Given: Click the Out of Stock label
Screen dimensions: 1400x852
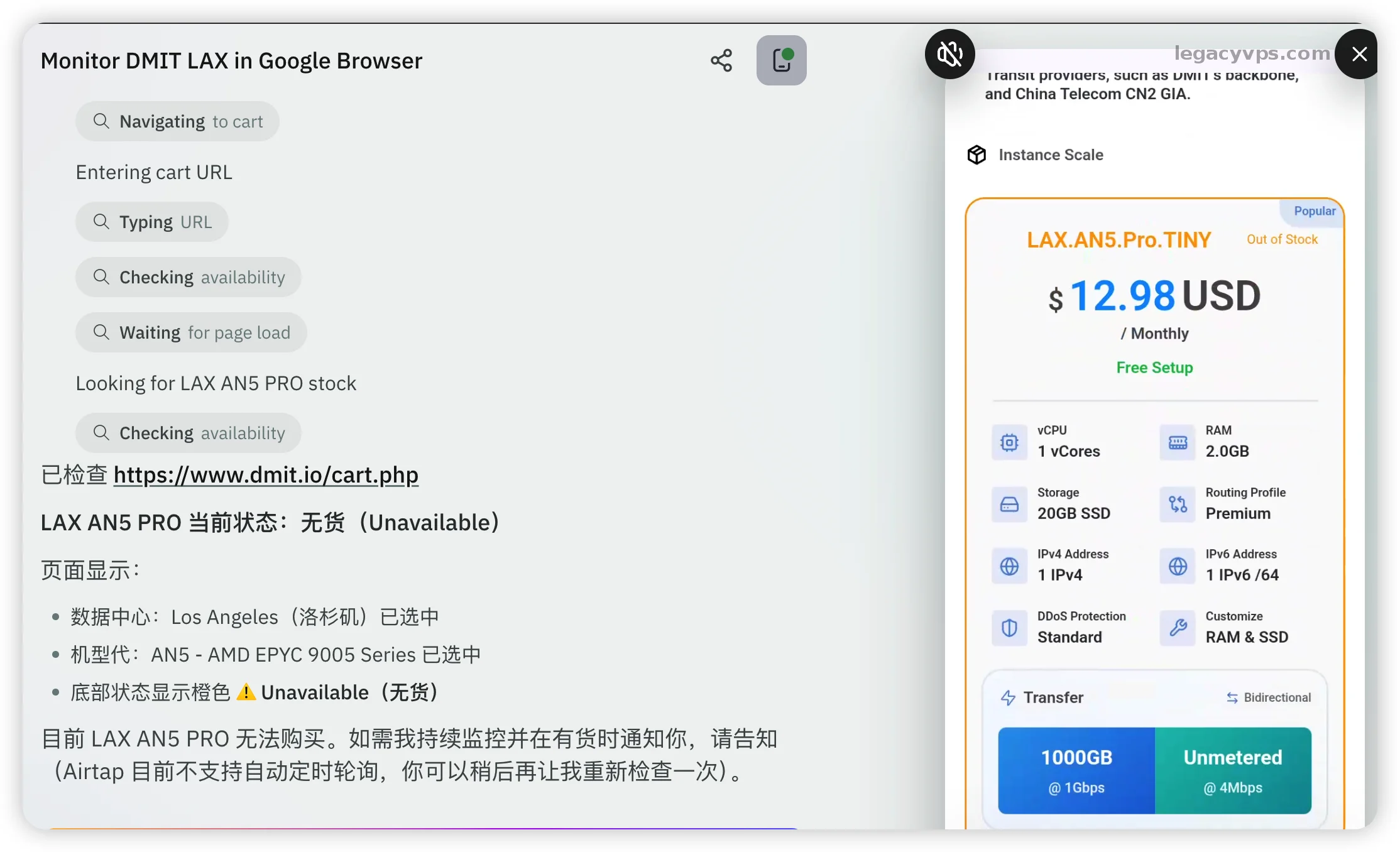Looking at the screenshot, I should (1282, 239).
